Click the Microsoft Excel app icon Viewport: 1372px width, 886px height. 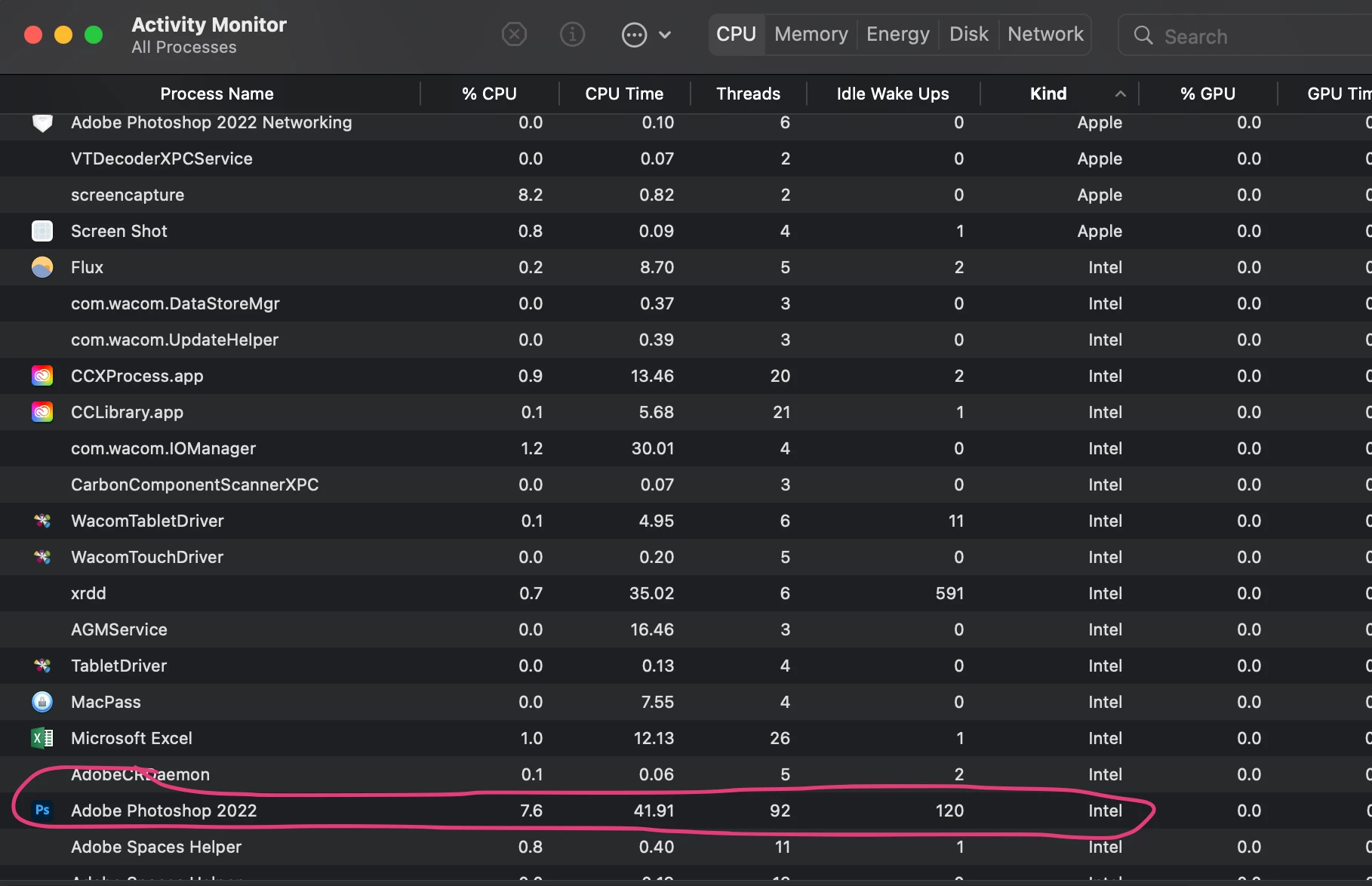42,737
